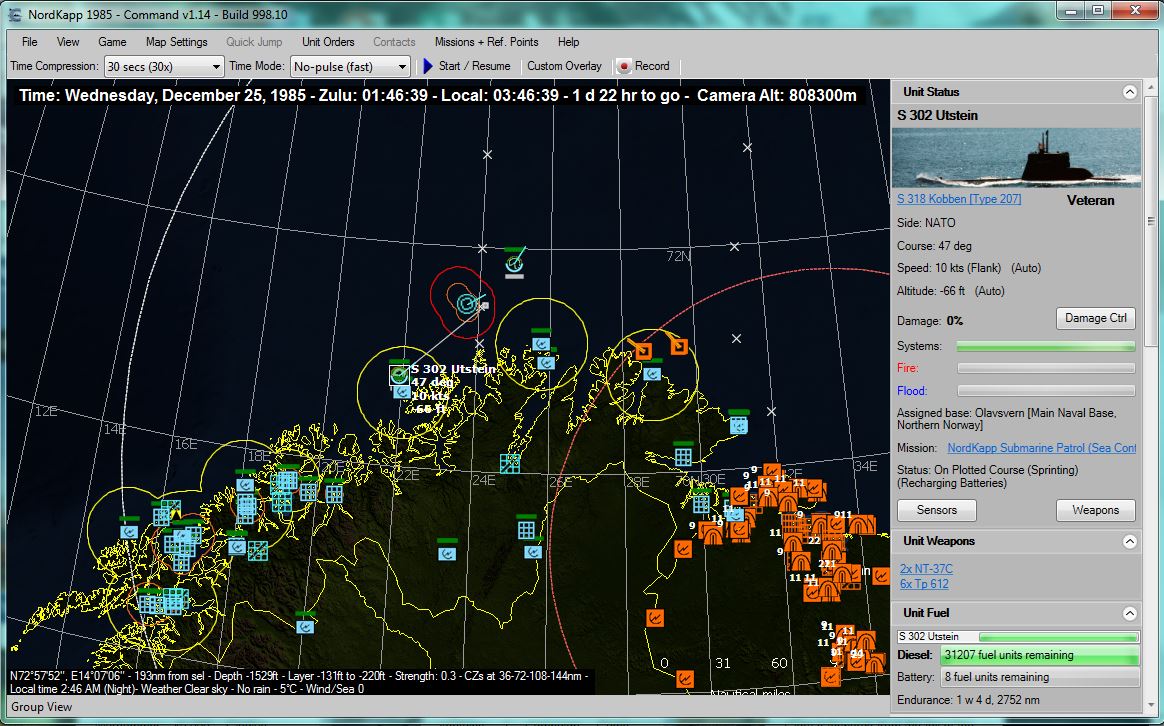Click the cyan contact inside the red range circle

click(466, 303)
